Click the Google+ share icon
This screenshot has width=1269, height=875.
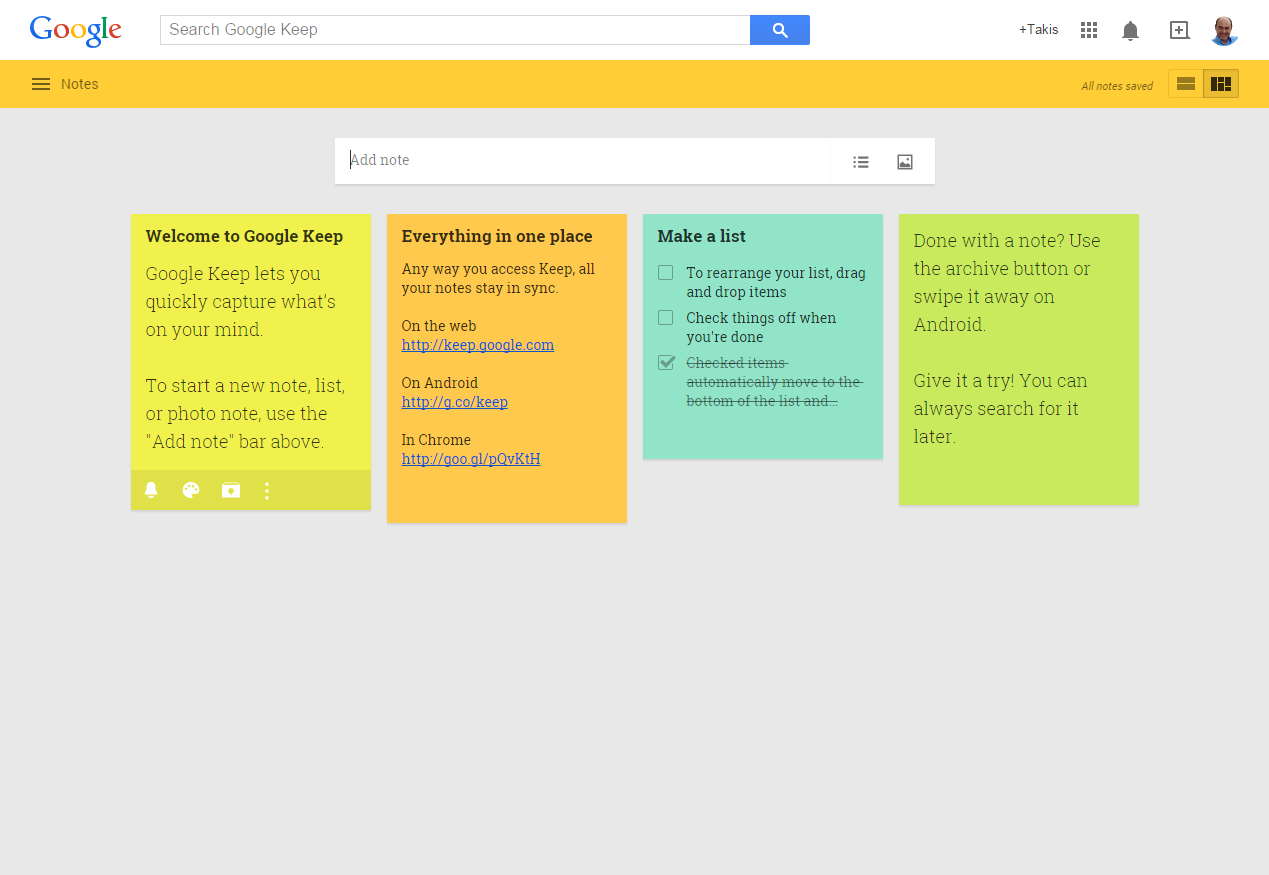(1179, 30)
